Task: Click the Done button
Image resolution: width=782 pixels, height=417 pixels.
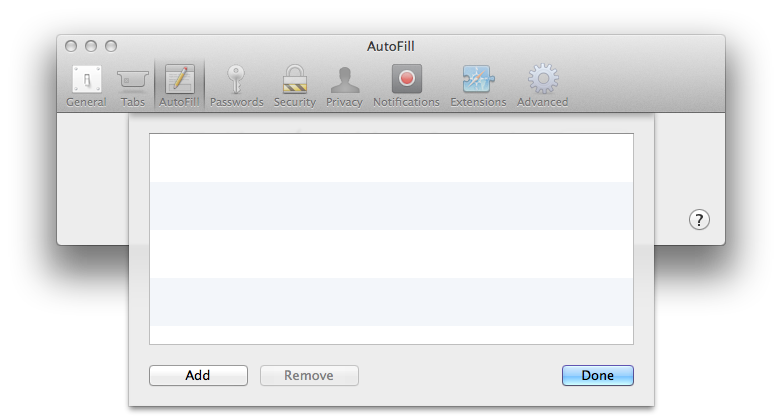Action: click(597, 375)
